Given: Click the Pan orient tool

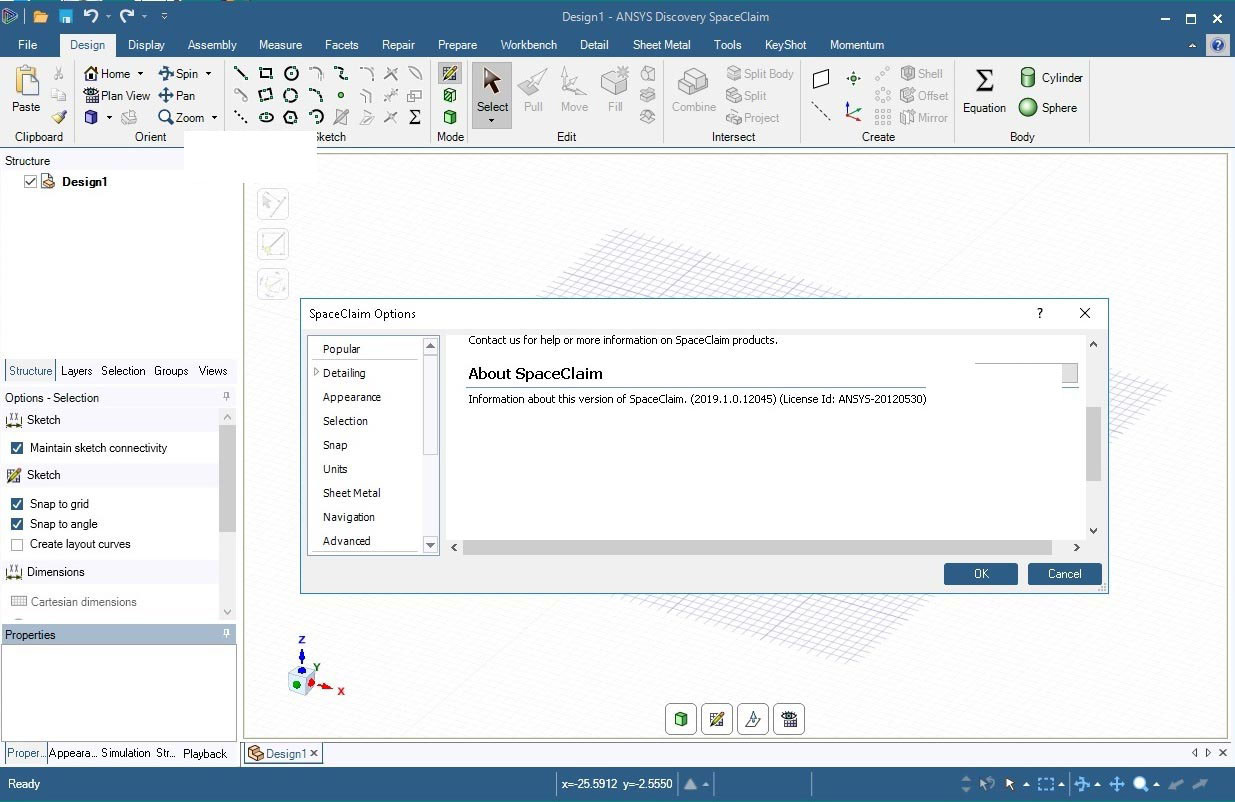Looking at the screenshot, I should point(177,95).
